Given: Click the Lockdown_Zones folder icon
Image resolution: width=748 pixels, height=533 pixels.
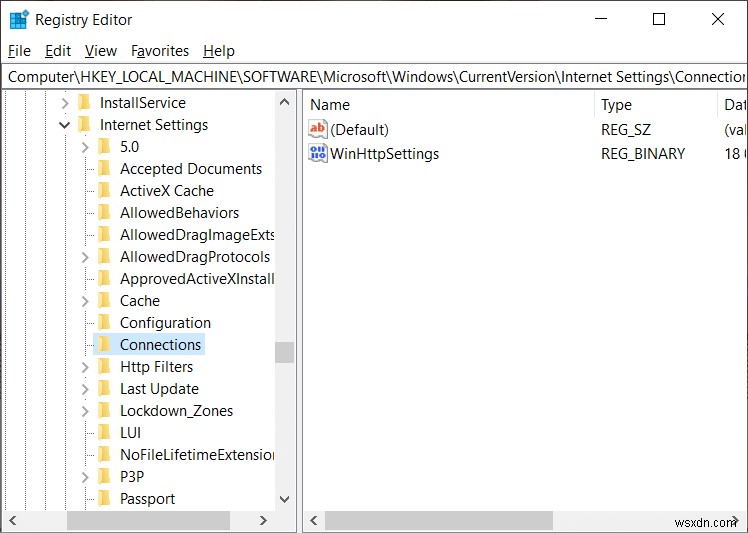Looking at the screenshot, I should coord(104,410).
